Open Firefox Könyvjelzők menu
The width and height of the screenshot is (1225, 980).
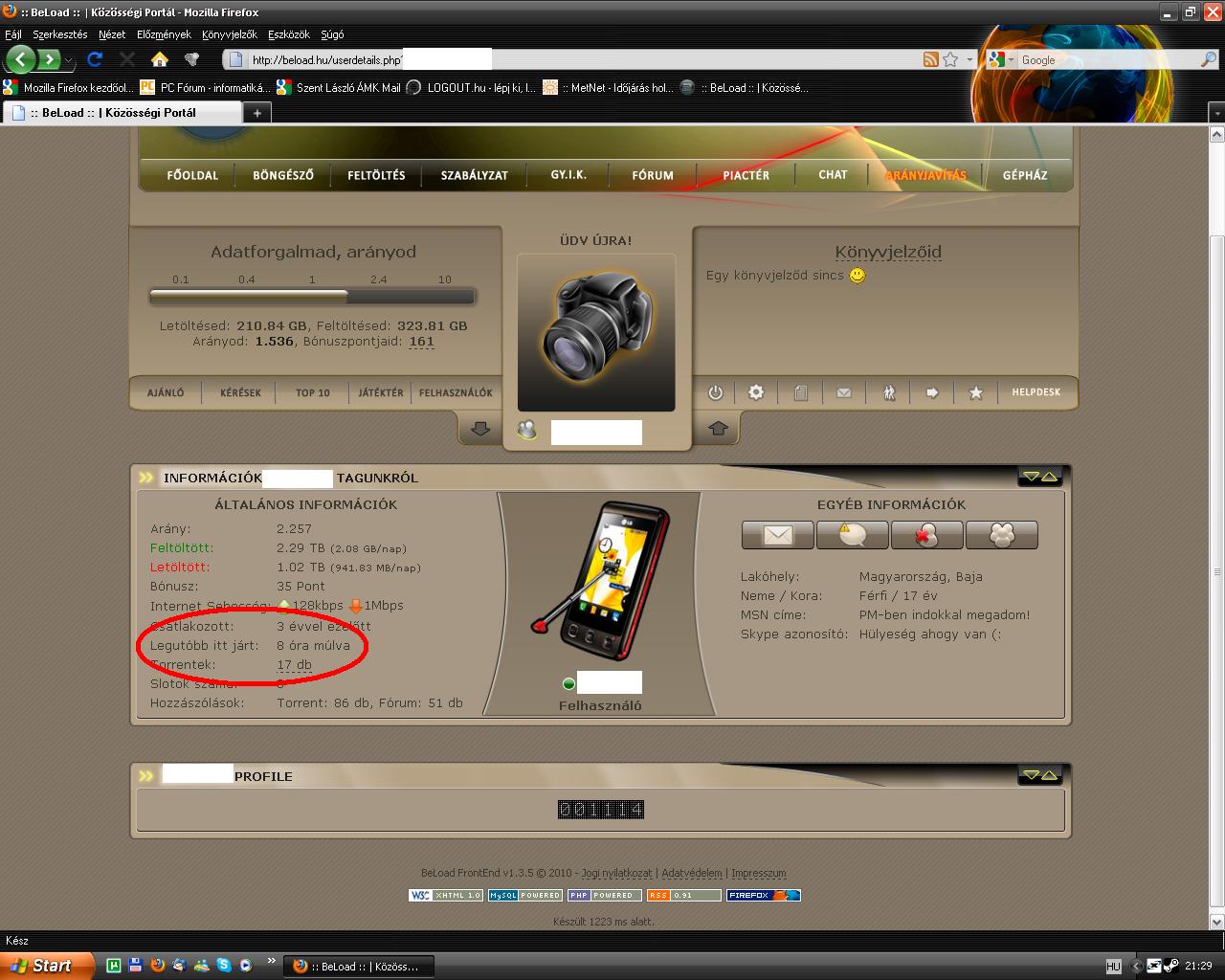[x=230, y=34]
